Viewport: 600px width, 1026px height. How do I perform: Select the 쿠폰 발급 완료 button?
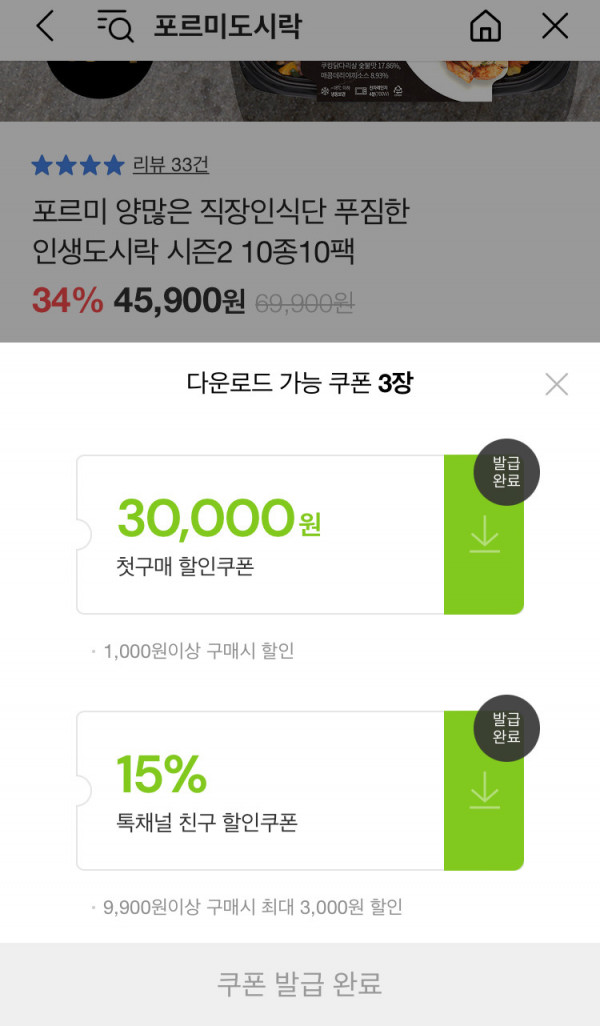tap(300, 984)
